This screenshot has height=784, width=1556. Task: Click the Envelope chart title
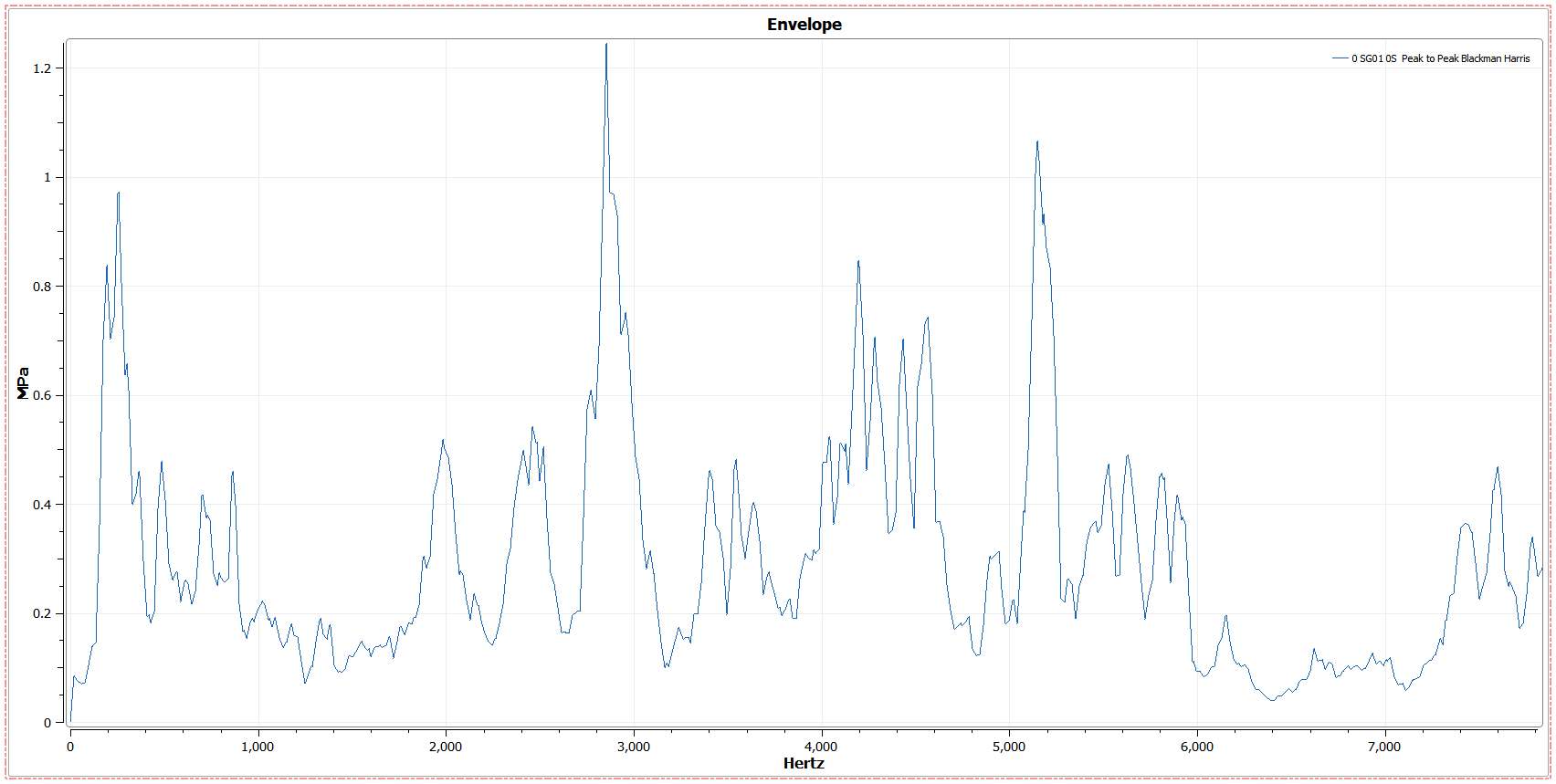[804, 25]
